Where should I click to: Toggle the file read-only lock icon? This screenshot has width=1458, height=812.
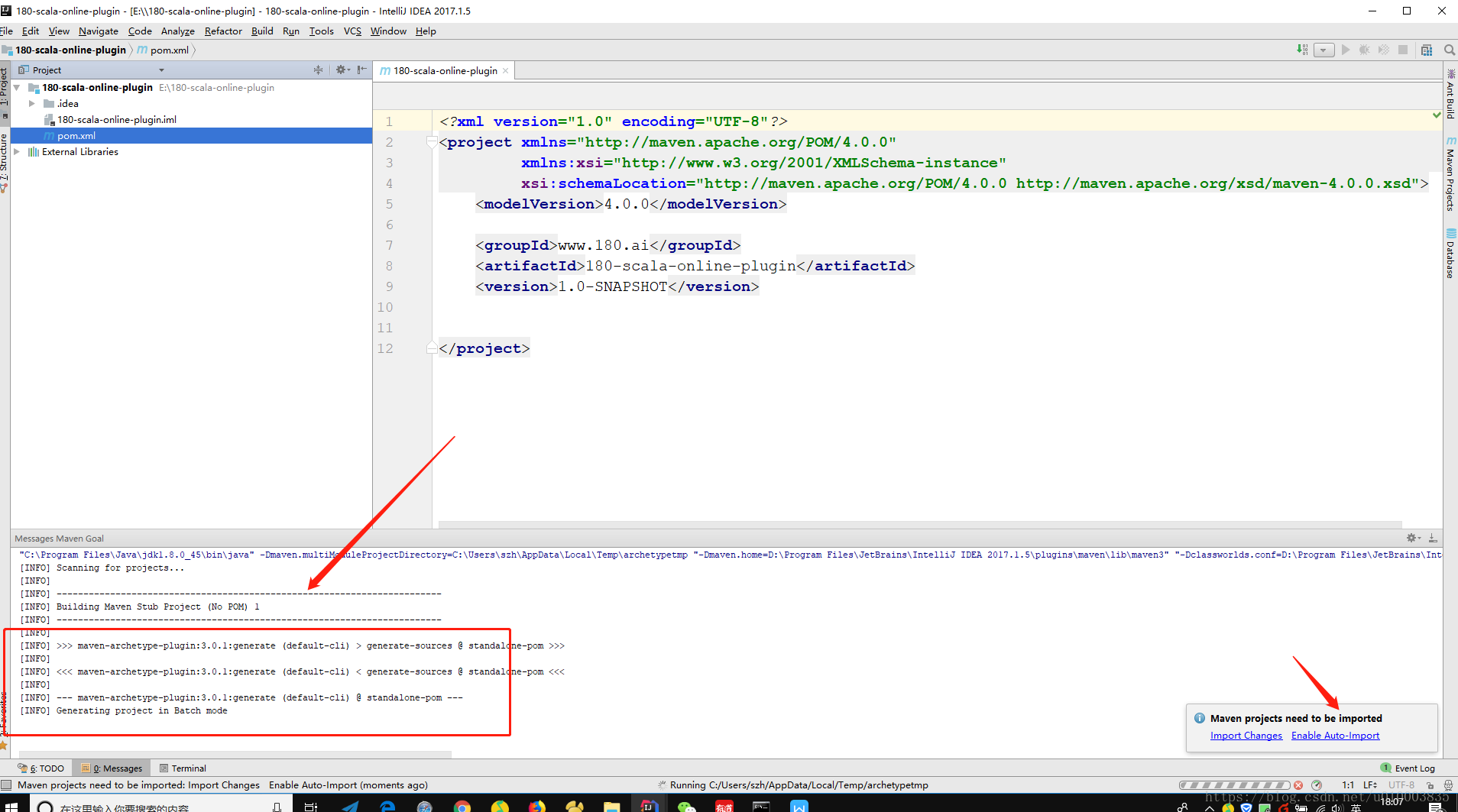click(x=1430, y=785)
